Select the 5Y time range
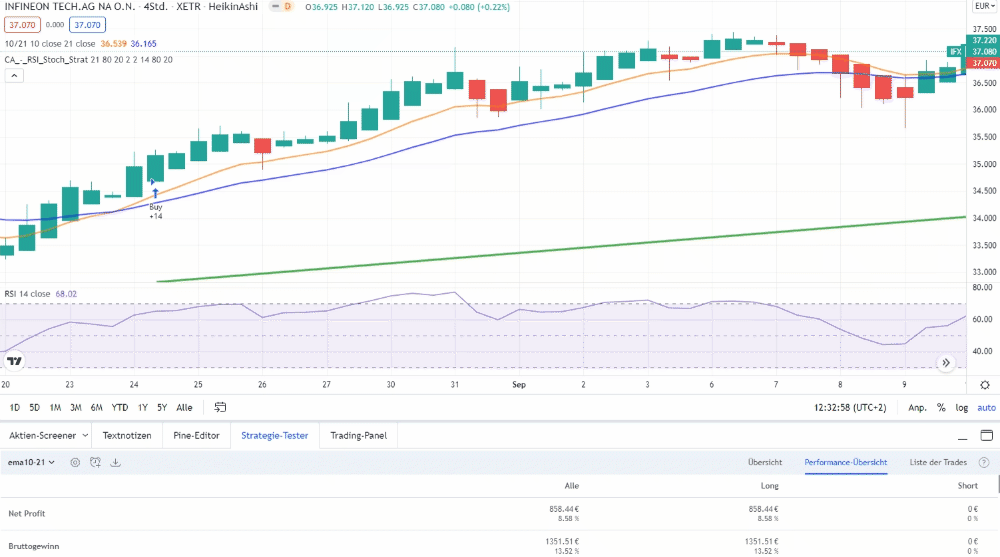The width and height of the screenshot is (1000, 557). 162,408
